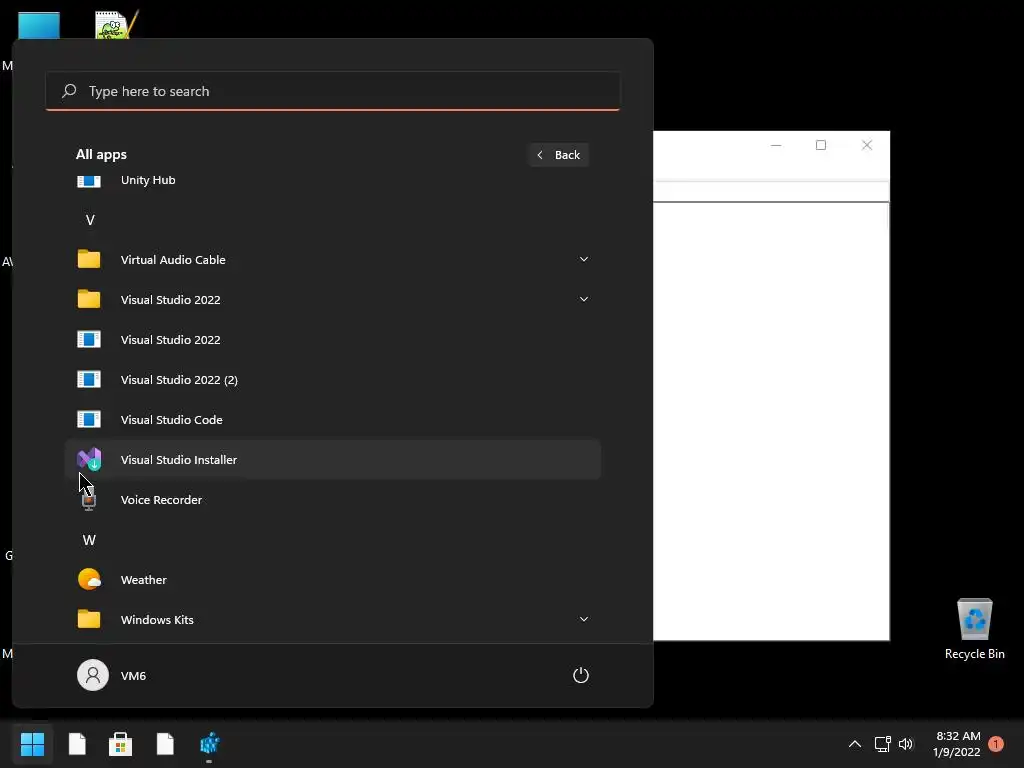Click Back to pinned apps
1024x768 pixels.
559,155
